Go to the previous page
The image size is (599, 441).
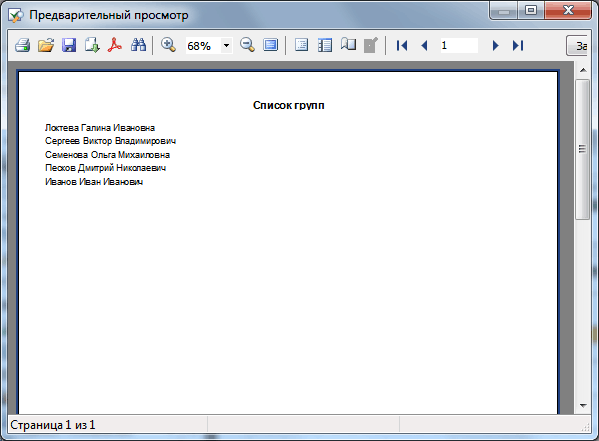pyautogui.click(x=424, y=46)
